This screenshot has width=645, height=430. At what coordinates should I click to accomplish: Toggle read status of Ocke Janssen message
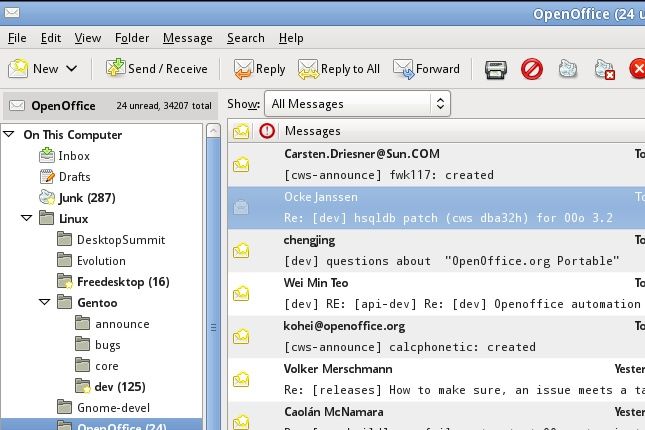point(241,207)
